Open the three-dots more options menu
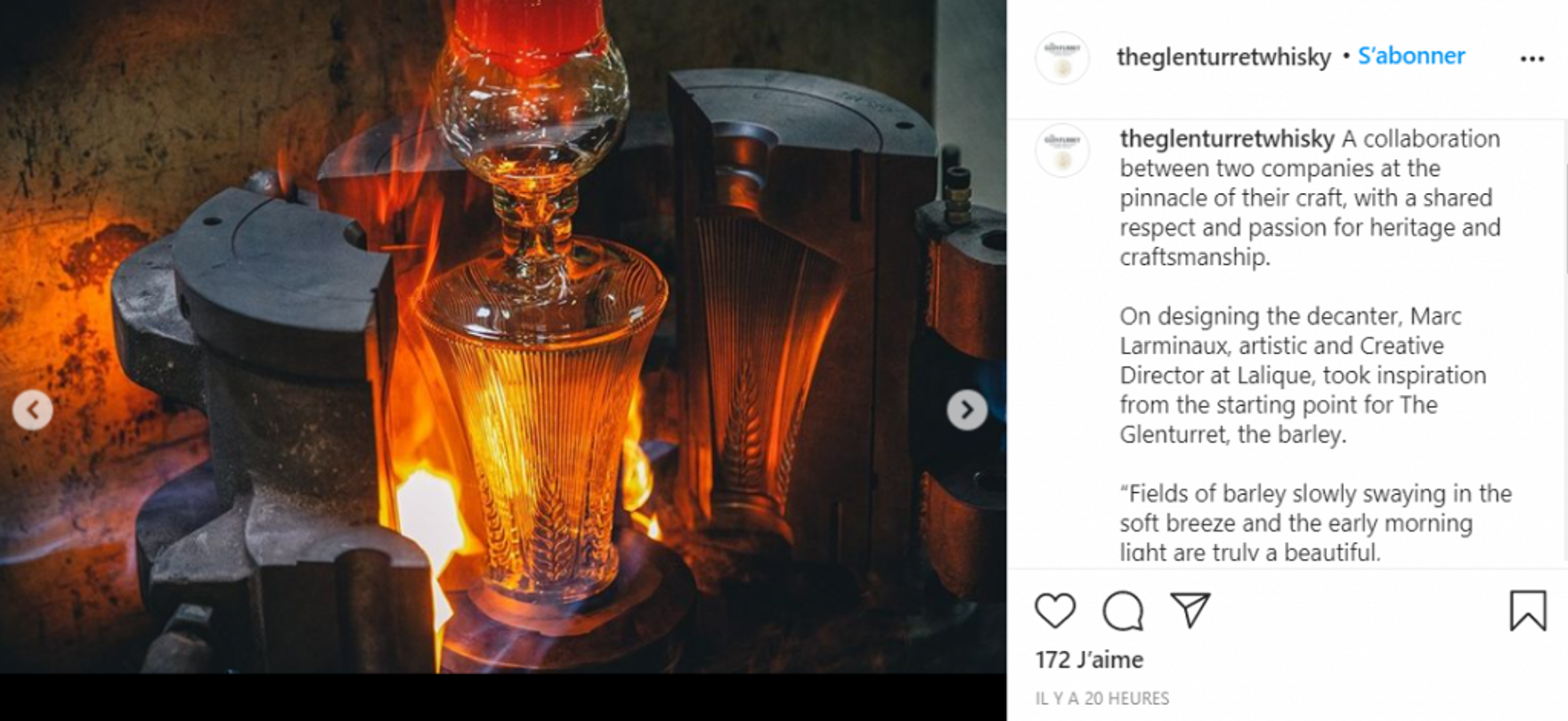1568x721 pixels. (x=1532, y=59)
